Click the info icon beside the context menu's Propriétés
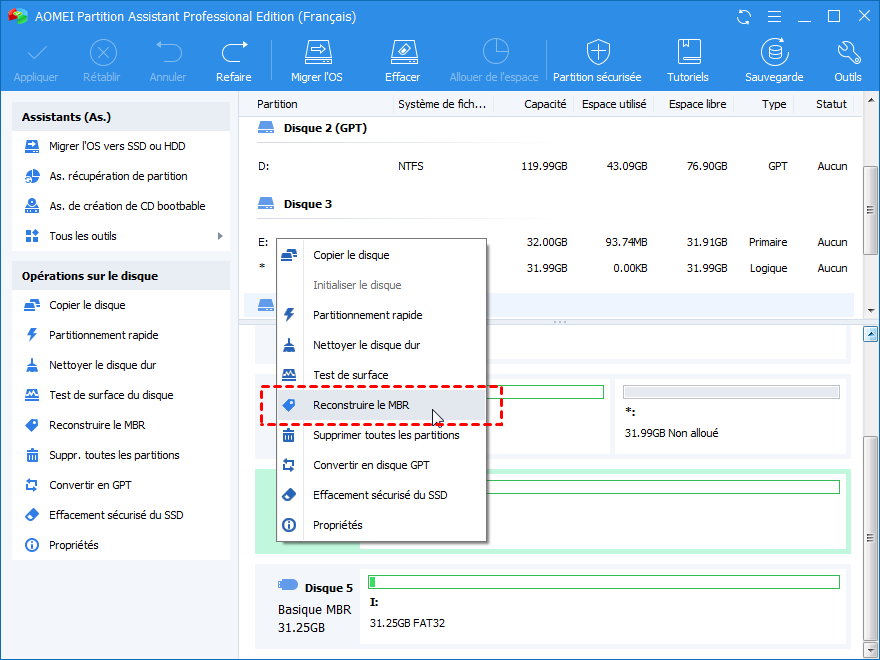 [x=288, y=525]
